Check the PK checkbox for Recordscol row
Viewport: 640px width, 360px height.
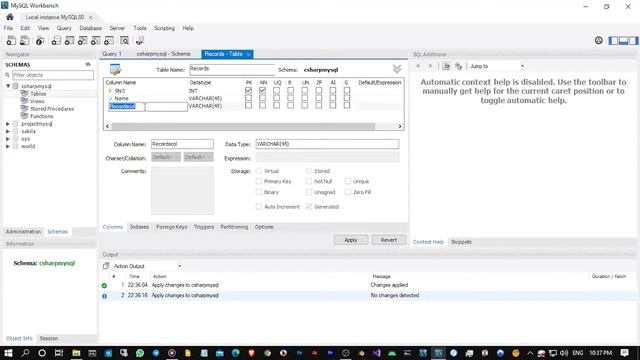(248, 105)
